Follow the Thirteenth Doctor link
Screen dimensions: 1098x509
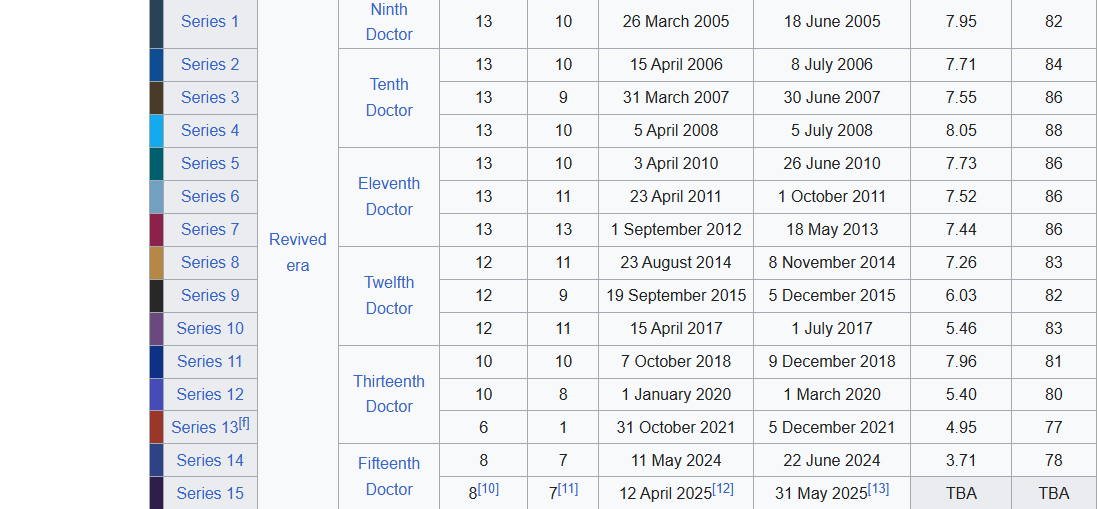click(389, 394)
